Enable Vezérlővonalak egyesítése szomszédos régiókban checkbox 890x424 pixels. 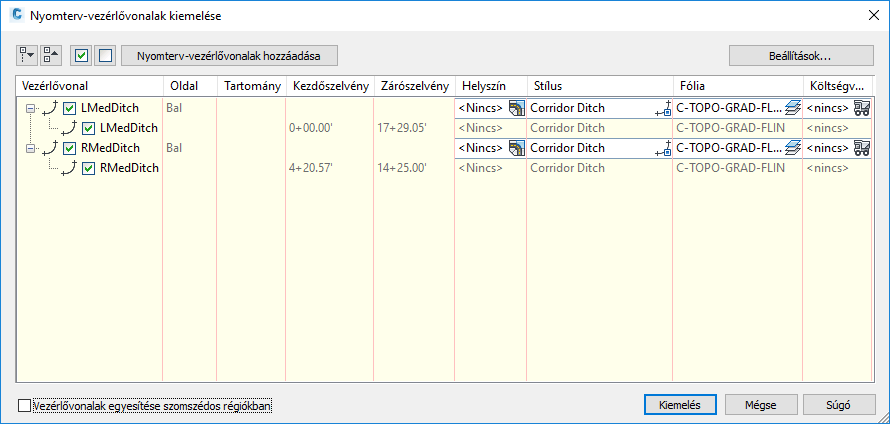click(x=25, y=406)
